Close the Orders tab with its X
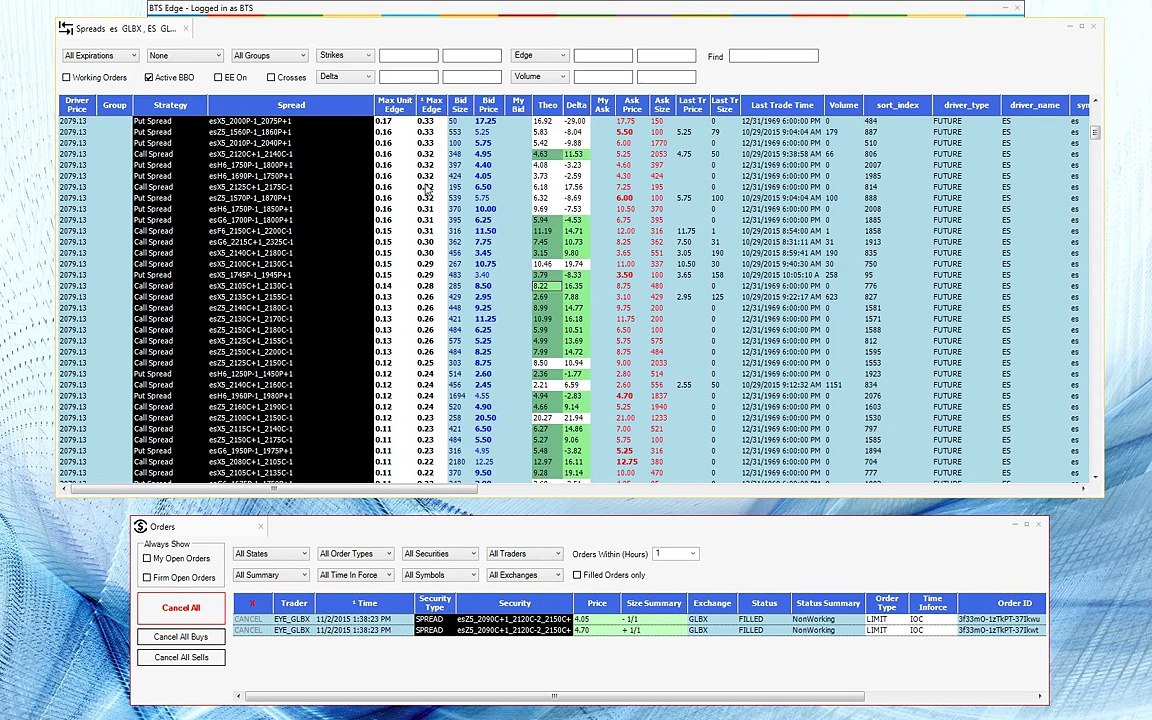The image size is (1152, 720). coord(261,526)
